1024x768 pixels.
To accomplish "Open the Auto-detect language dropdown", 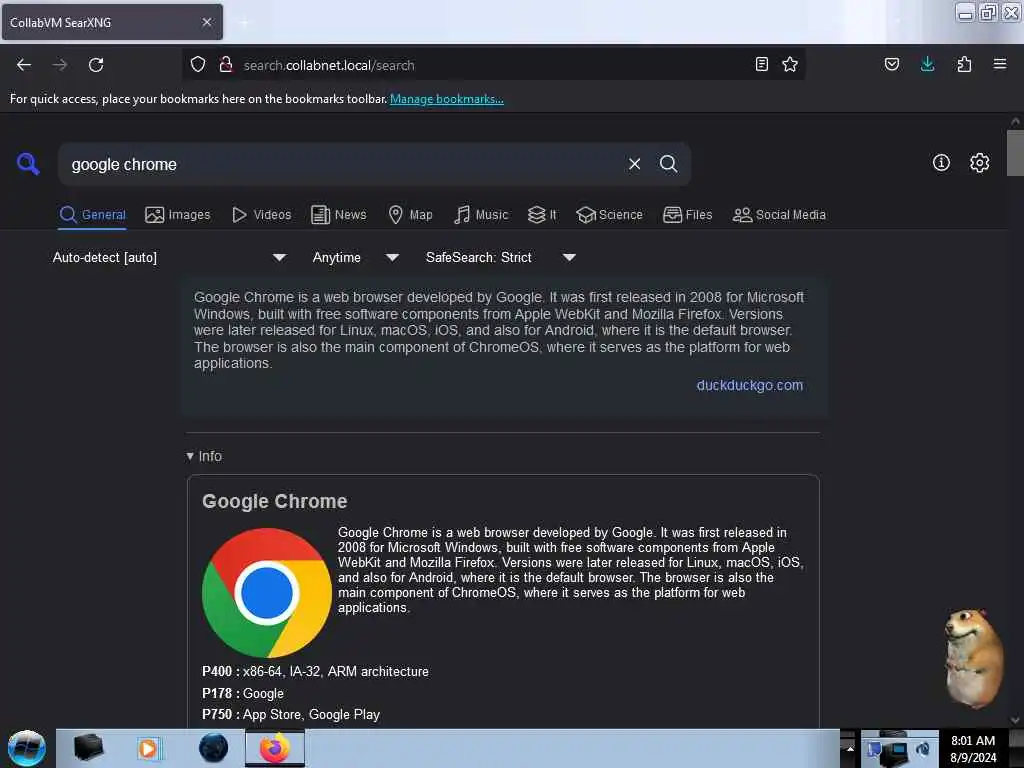I will point(169,257).
